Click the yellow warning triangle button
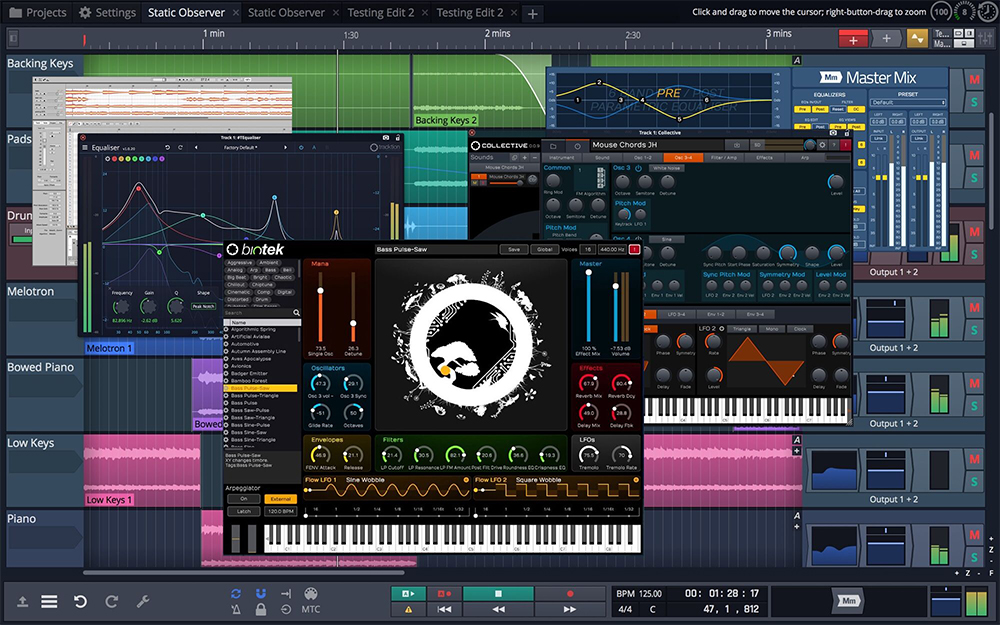The width and height of the screenshot is (1000, 625). pyautogui.click(x=408, y=610)
